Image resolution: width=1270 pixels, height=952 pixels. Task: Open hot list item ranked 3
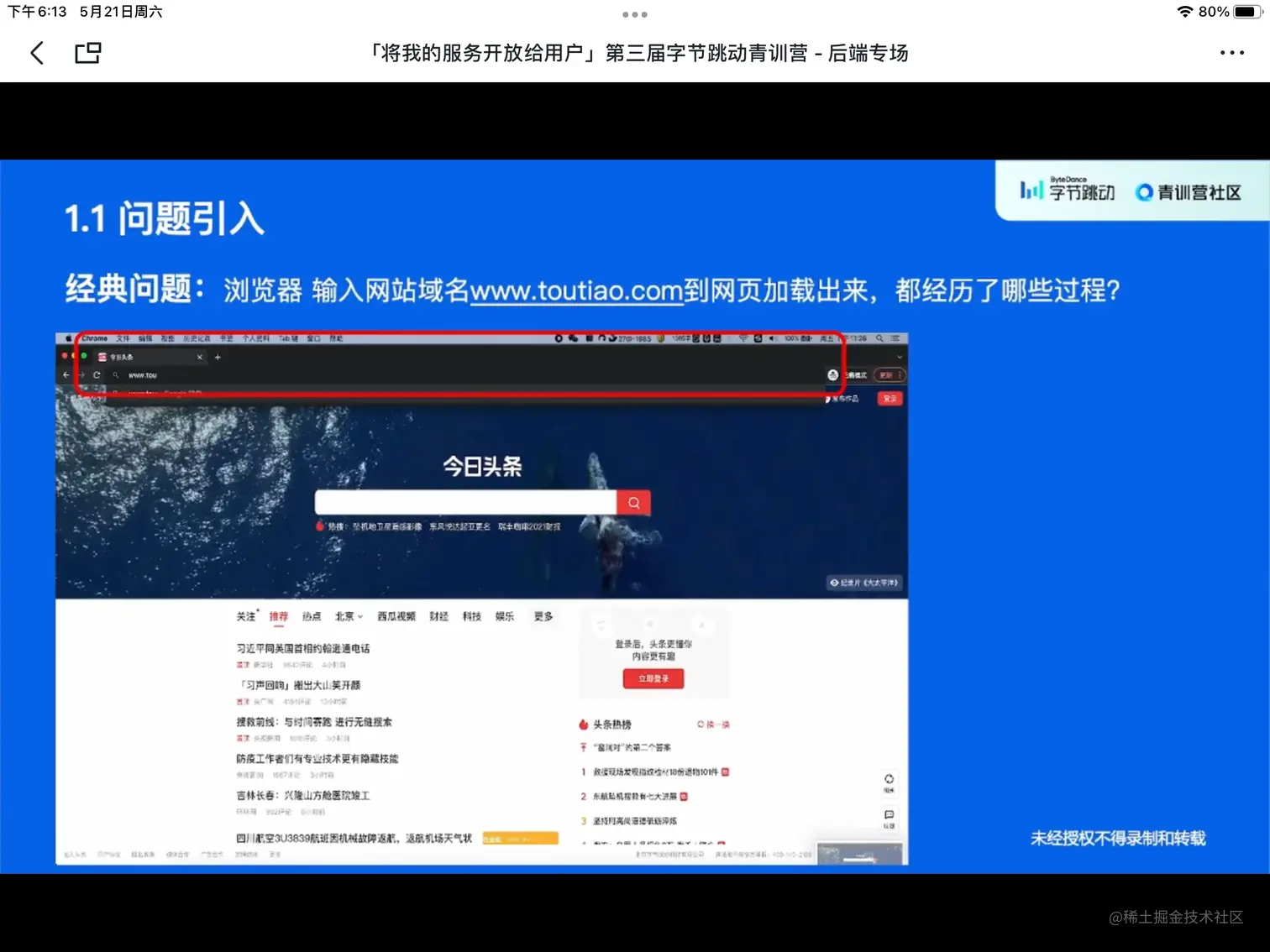[x=629, y=821]
